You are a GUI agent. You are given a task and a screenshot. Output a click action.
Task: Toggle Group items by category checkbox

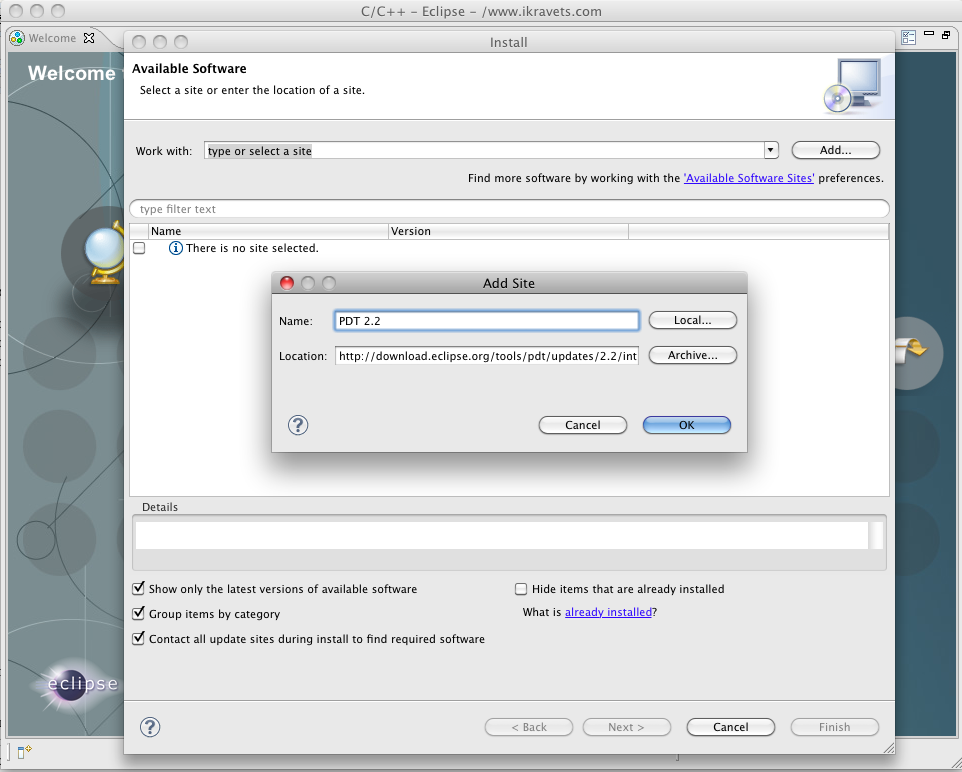click(x=139, y=614)
